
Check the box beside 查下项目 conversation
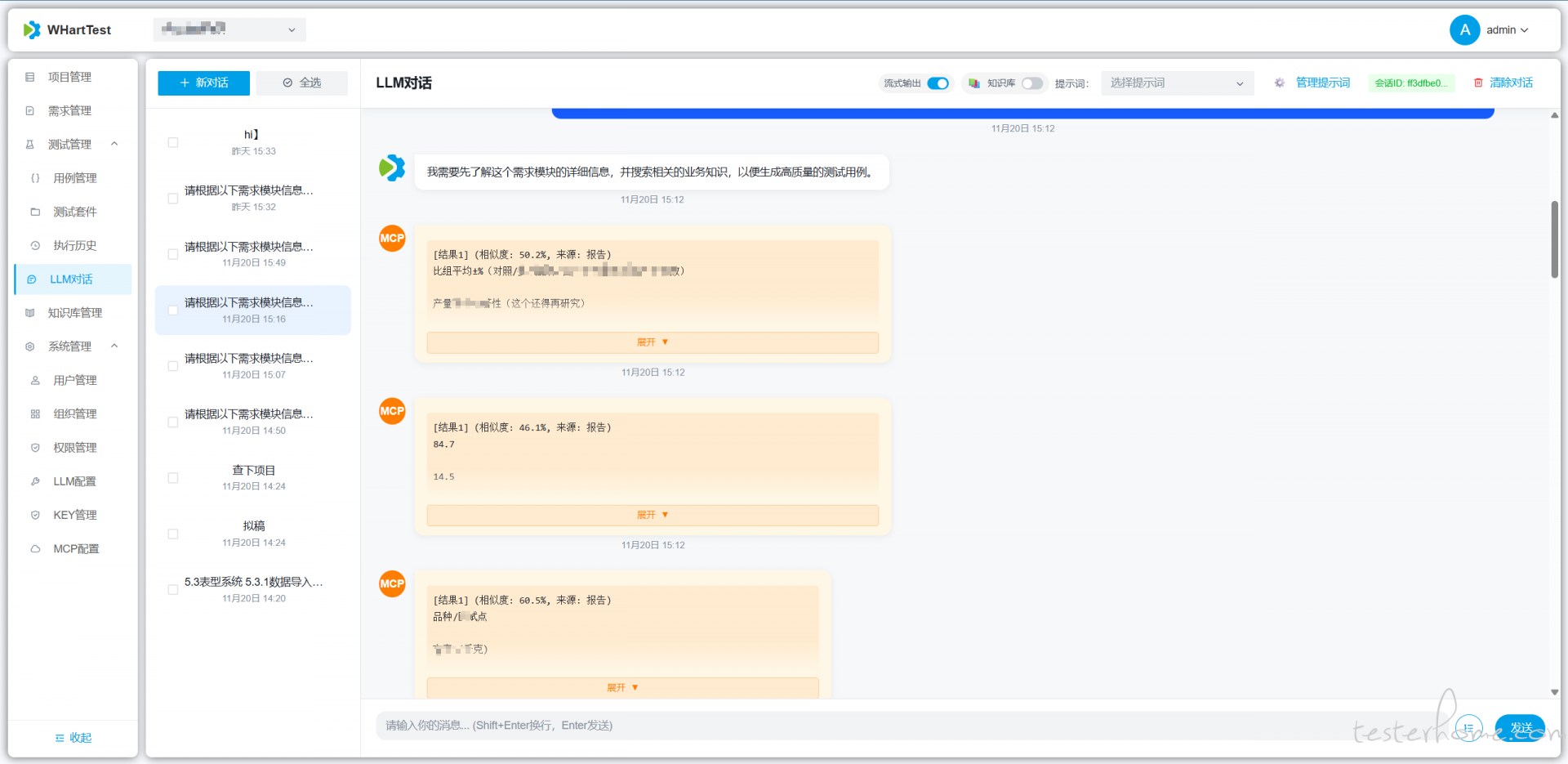pos(173,478)
